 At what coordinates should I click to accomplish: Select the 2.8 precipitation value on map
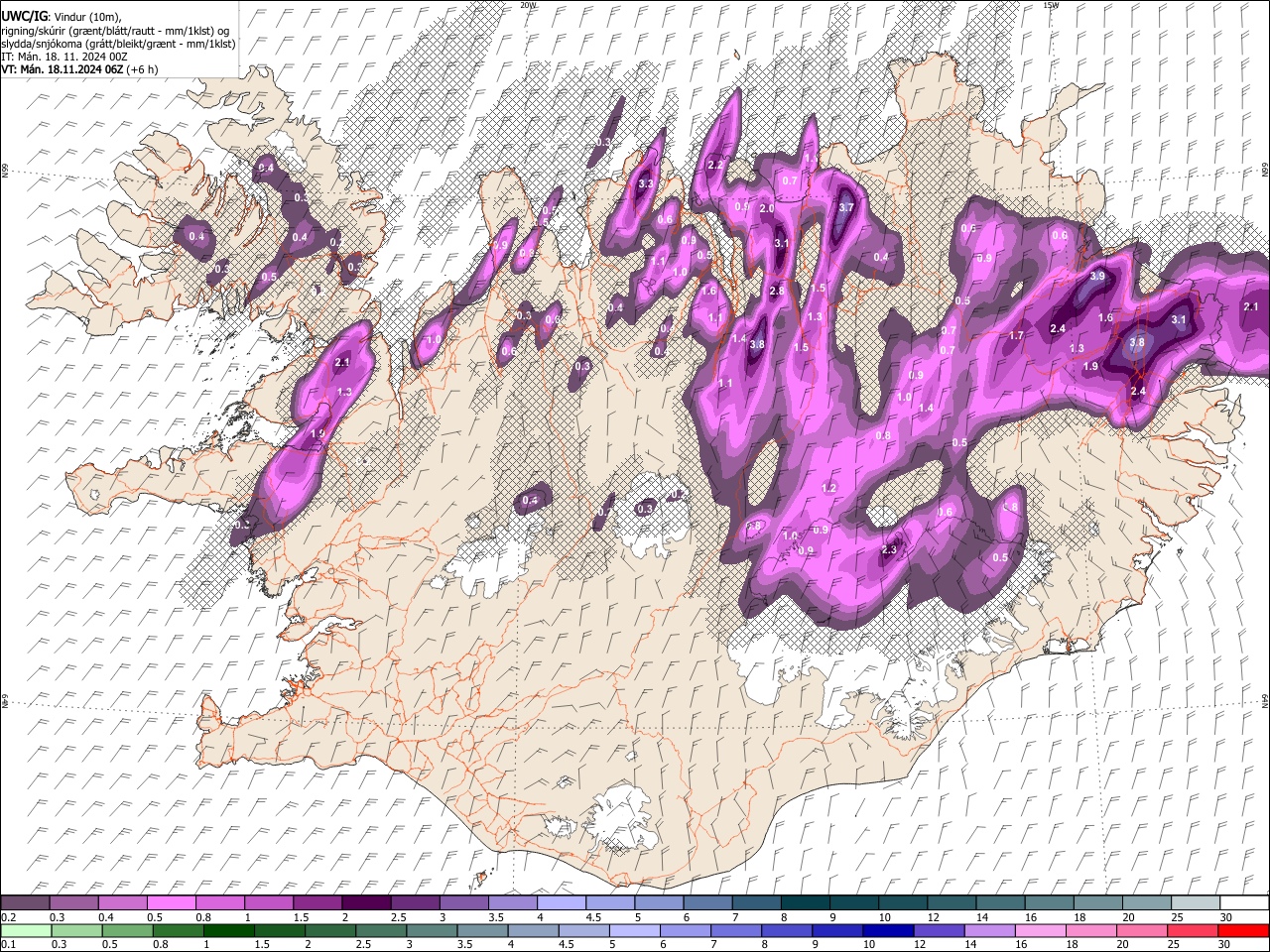[x=777, y=291]
